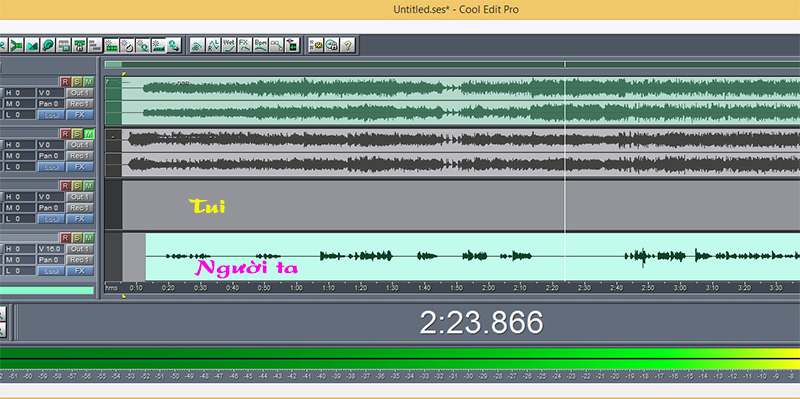Open FX settings for the Tui track
Screen dimensions: 800x399
(x=80, y=219)
